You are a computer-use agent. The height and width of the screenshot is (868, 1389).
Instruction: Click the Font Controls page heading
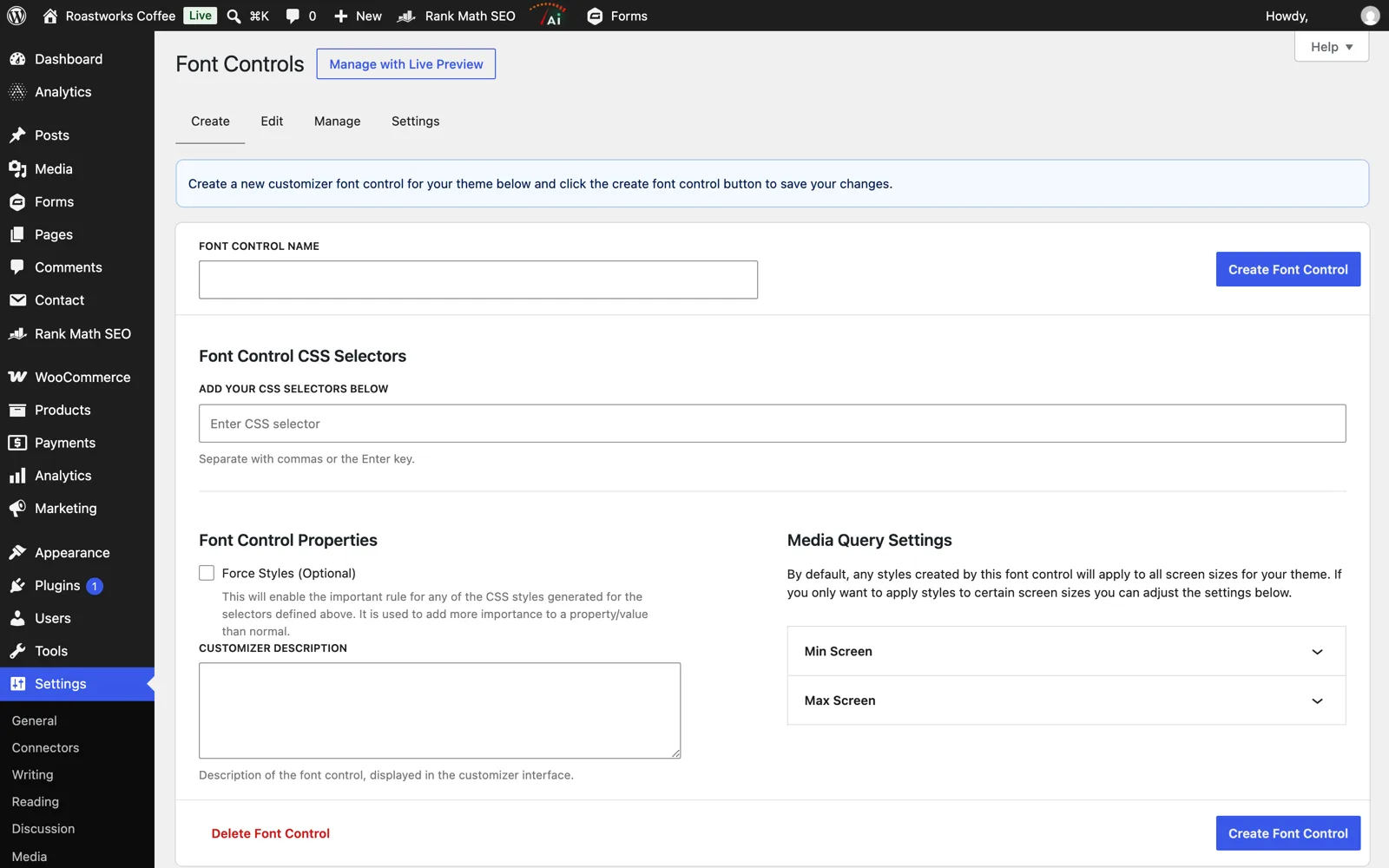[x=240, y=64]
